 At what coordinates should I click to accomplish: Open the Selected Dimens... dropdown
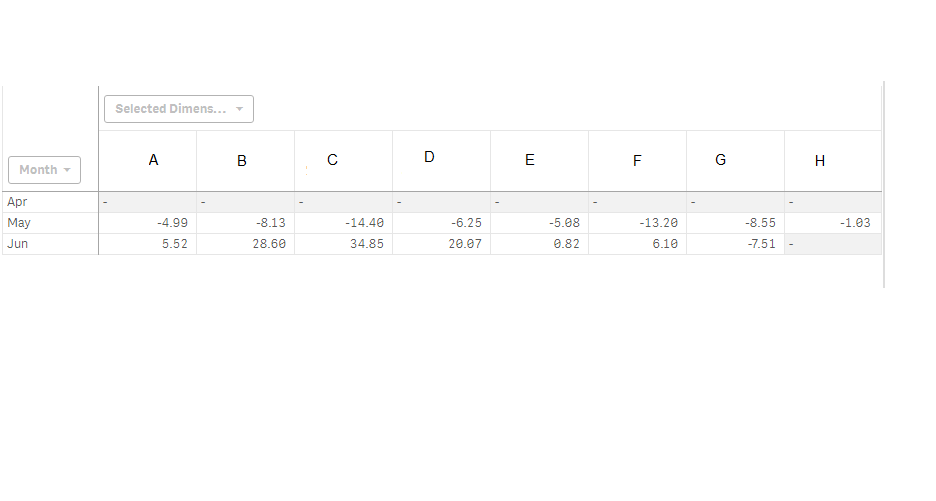tap(178, 109)
